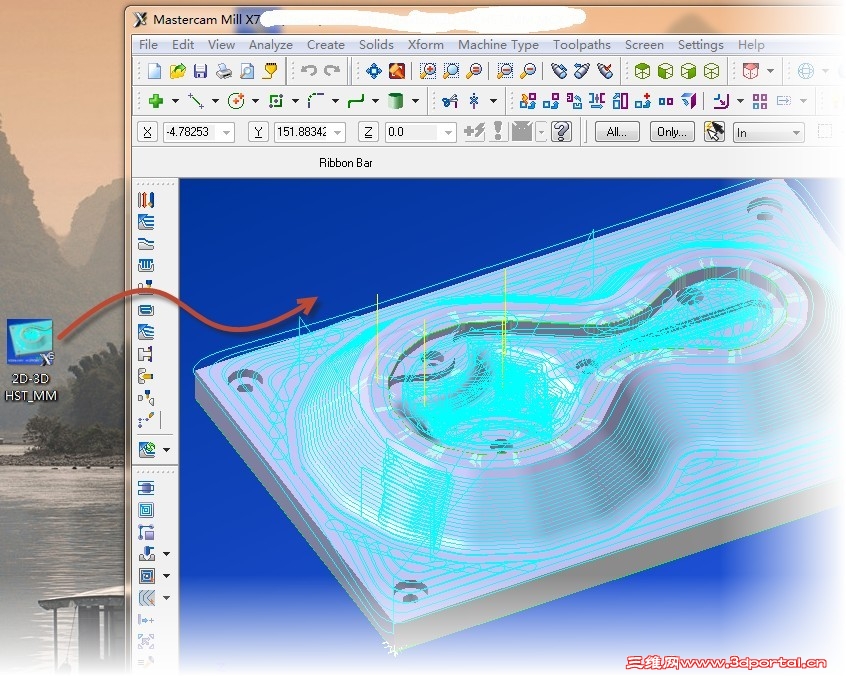The height and width of the screenshot is (676, 846).
Task: Click the concentric squares pocket toolpath icon
Action: click(x=146, y=510)
